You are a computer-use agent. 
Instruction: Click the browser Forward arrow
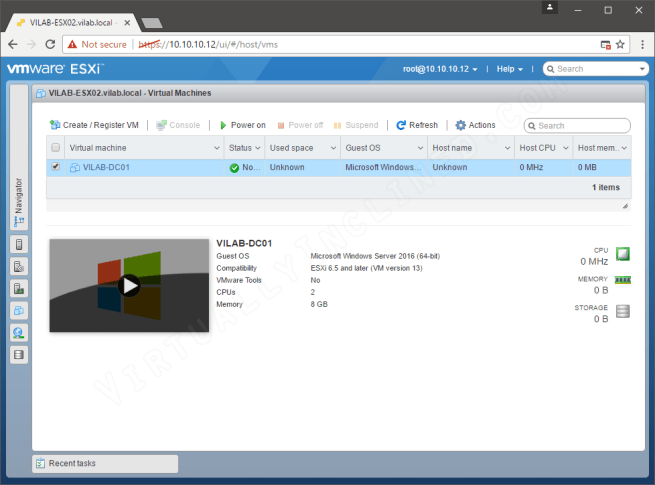pos(31,44)
